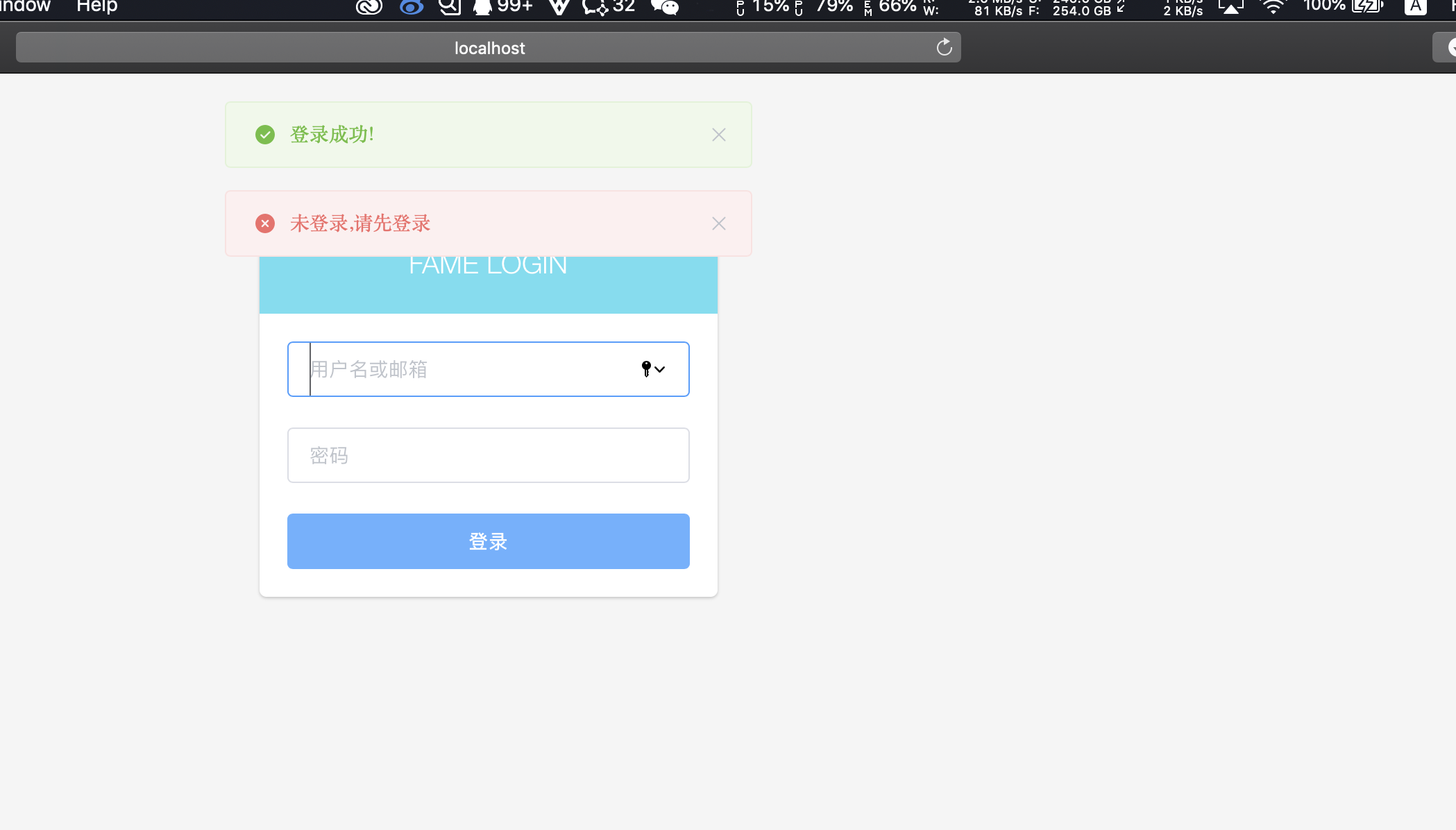
Task: Close the green login success alert
Action: point(718,135)
